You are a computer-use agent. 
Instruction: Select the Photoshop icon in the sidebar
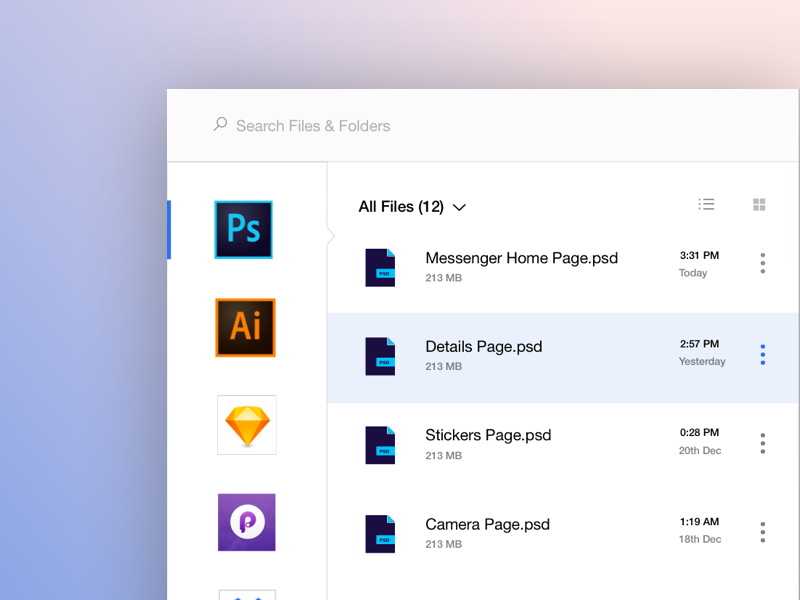point(245,229)
